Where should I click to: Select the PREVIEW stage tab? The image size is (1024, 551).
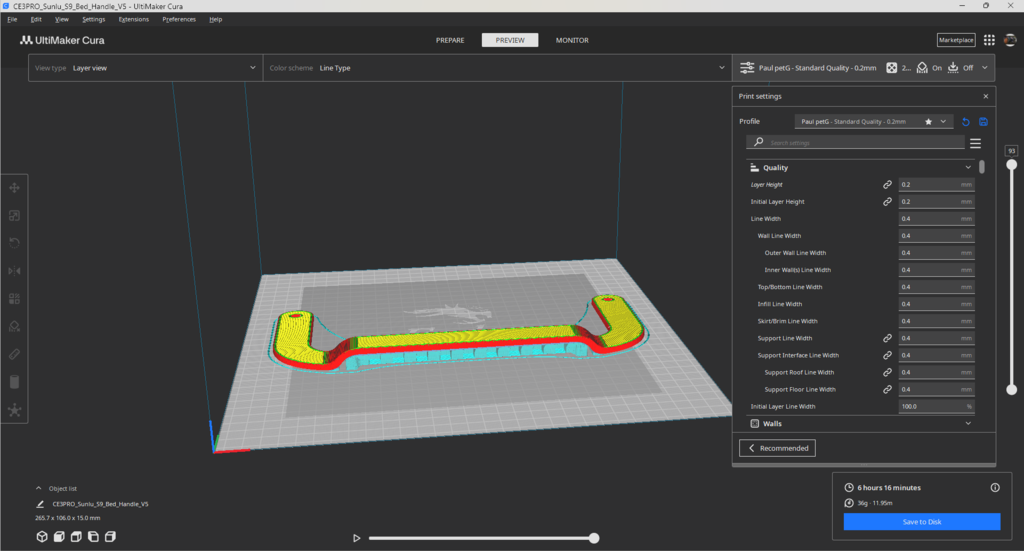click(510, 40)
